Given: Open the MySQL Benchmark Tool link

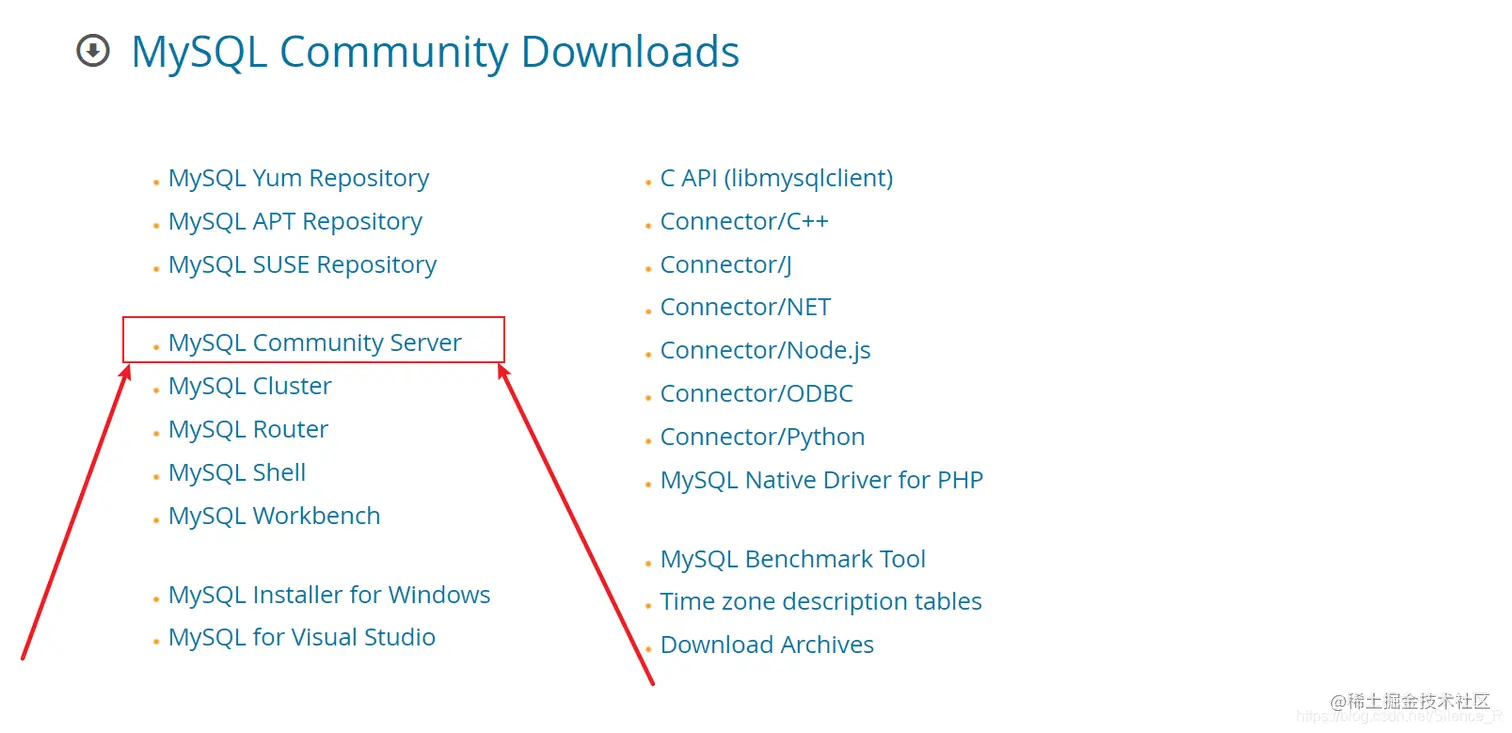Looking at the screenshot, I should click(793, 558).
